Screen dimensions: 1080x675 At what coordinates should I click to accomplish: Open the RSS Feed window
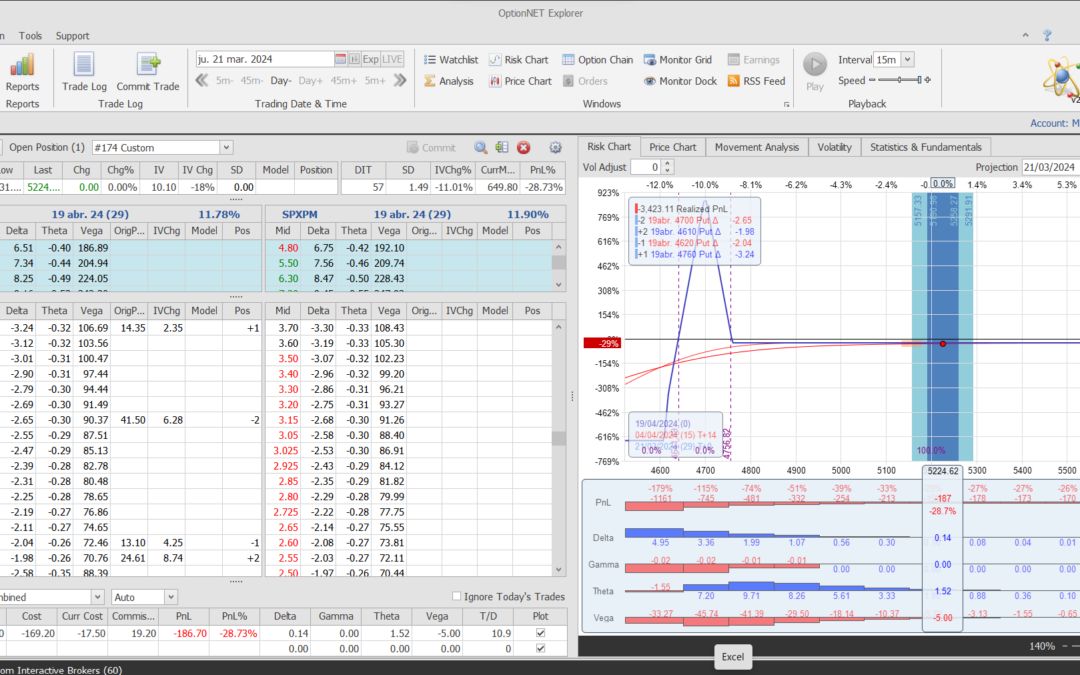[x=756, y=81]
